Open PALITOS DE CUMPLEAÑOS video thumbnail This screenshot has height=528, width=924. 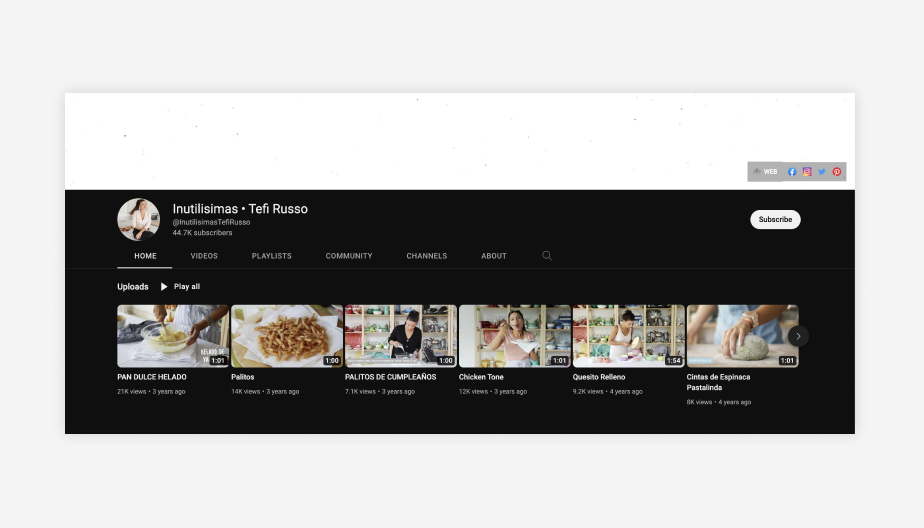tap(401, 336)
